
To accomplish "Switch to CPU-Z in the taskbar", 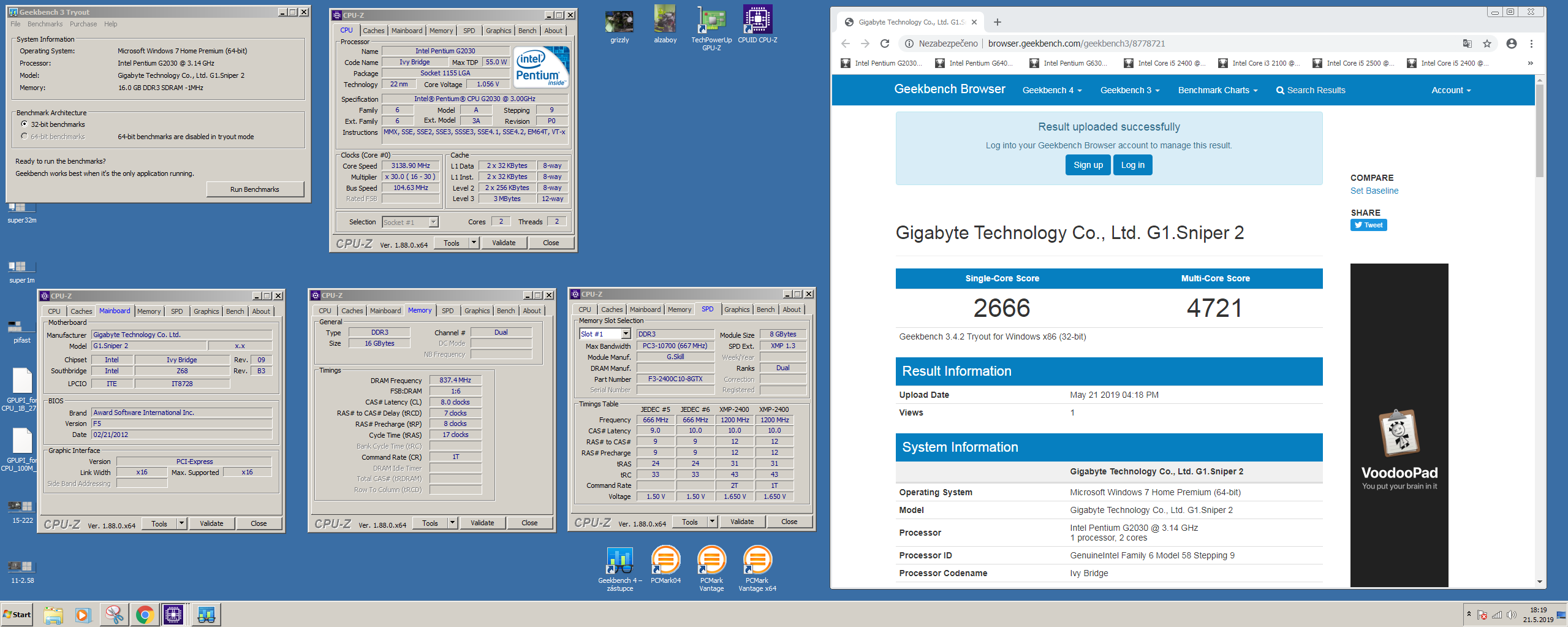I will coord(174,614).
